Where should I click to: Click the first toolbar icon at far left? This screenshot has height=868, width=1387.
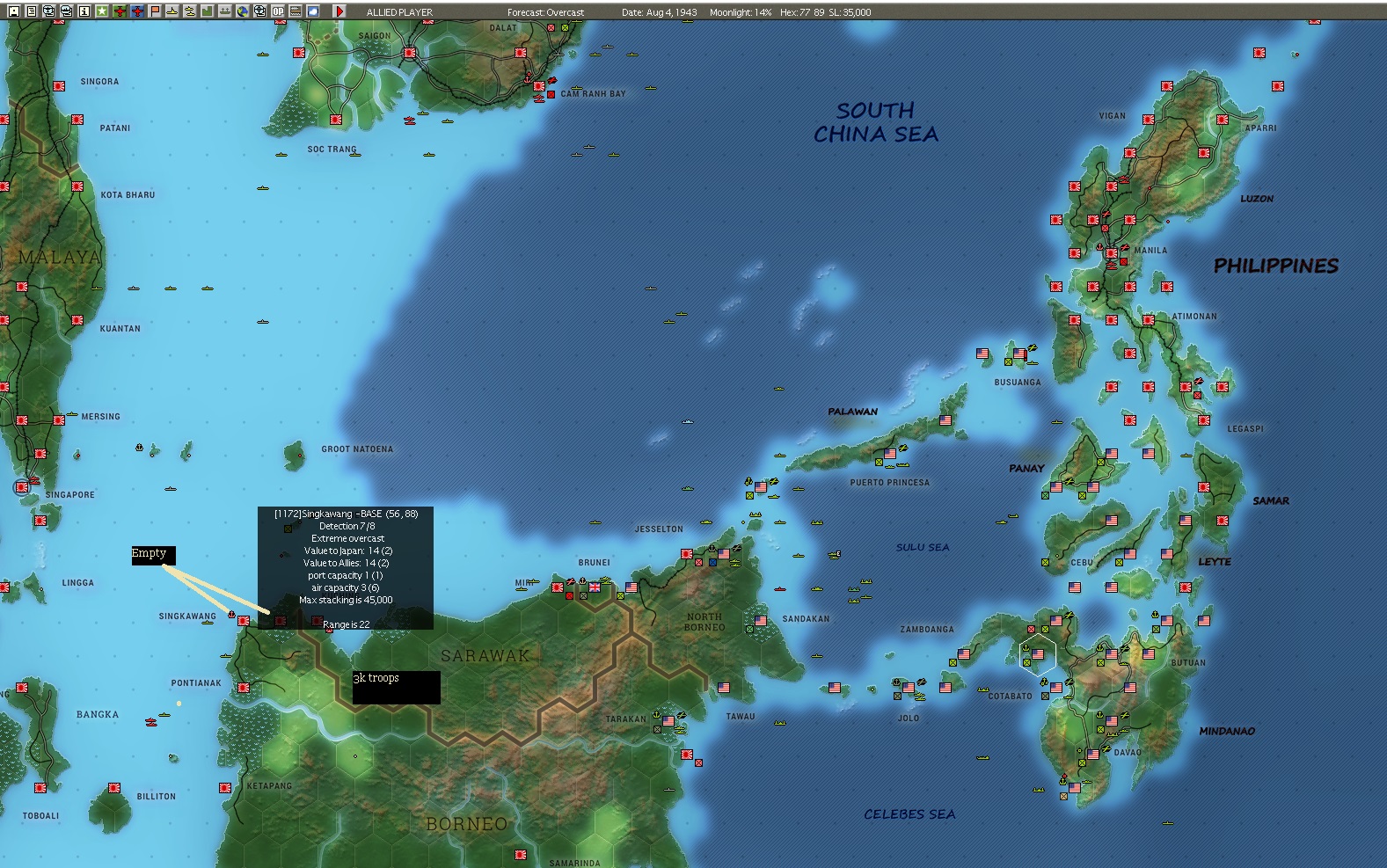pos(14,11)
